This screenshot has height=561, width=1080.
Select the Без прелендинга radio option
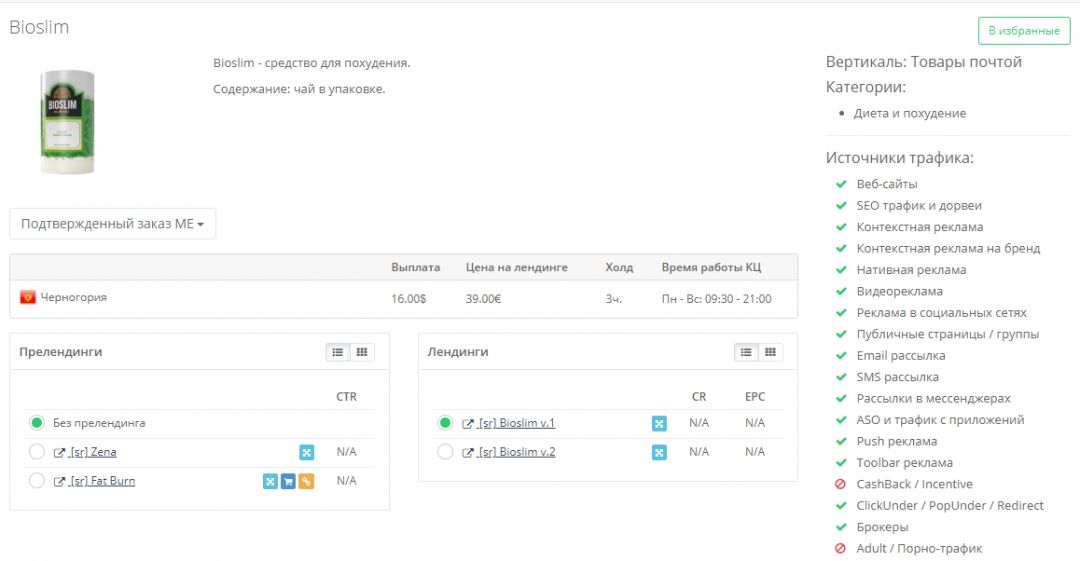pos(37,423)
